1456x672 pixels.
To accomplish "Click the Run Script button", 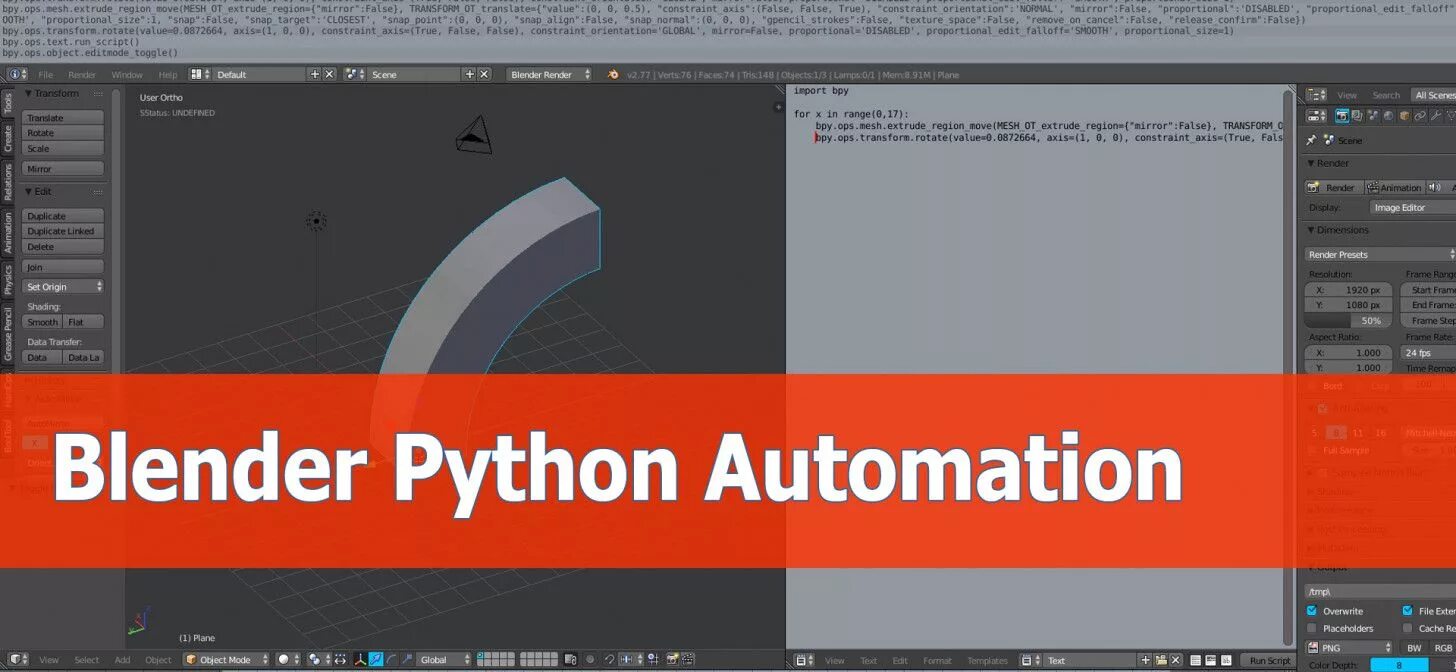I will pyautogui.click(x=1270, y=660).
